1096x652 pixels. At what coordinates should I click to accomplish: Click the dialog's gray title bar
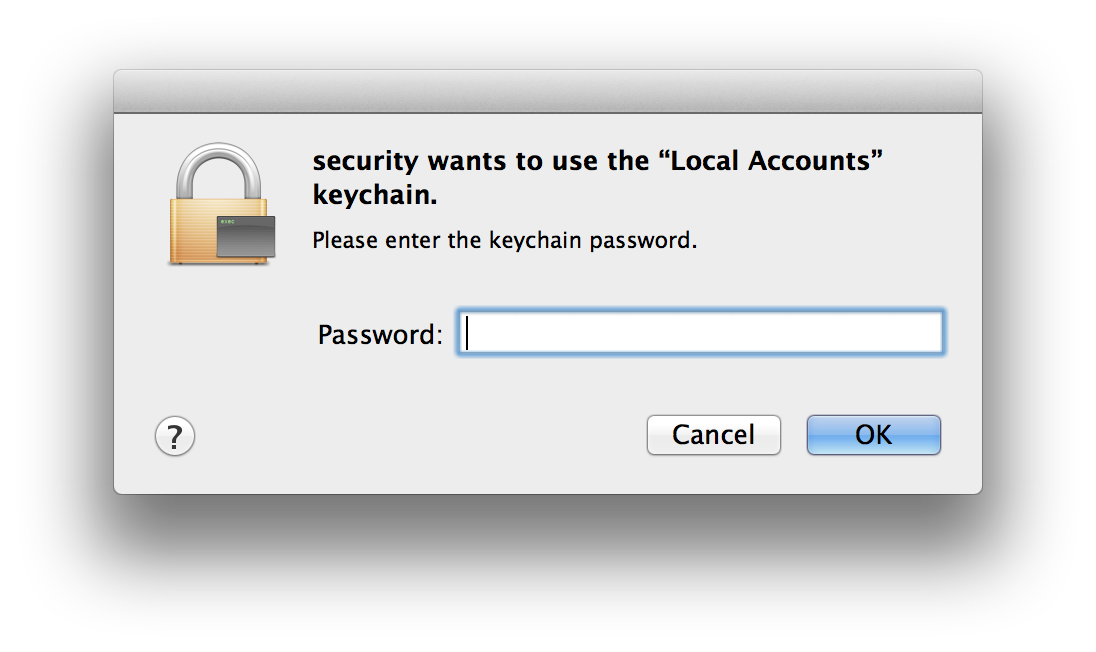coord(548,91)
